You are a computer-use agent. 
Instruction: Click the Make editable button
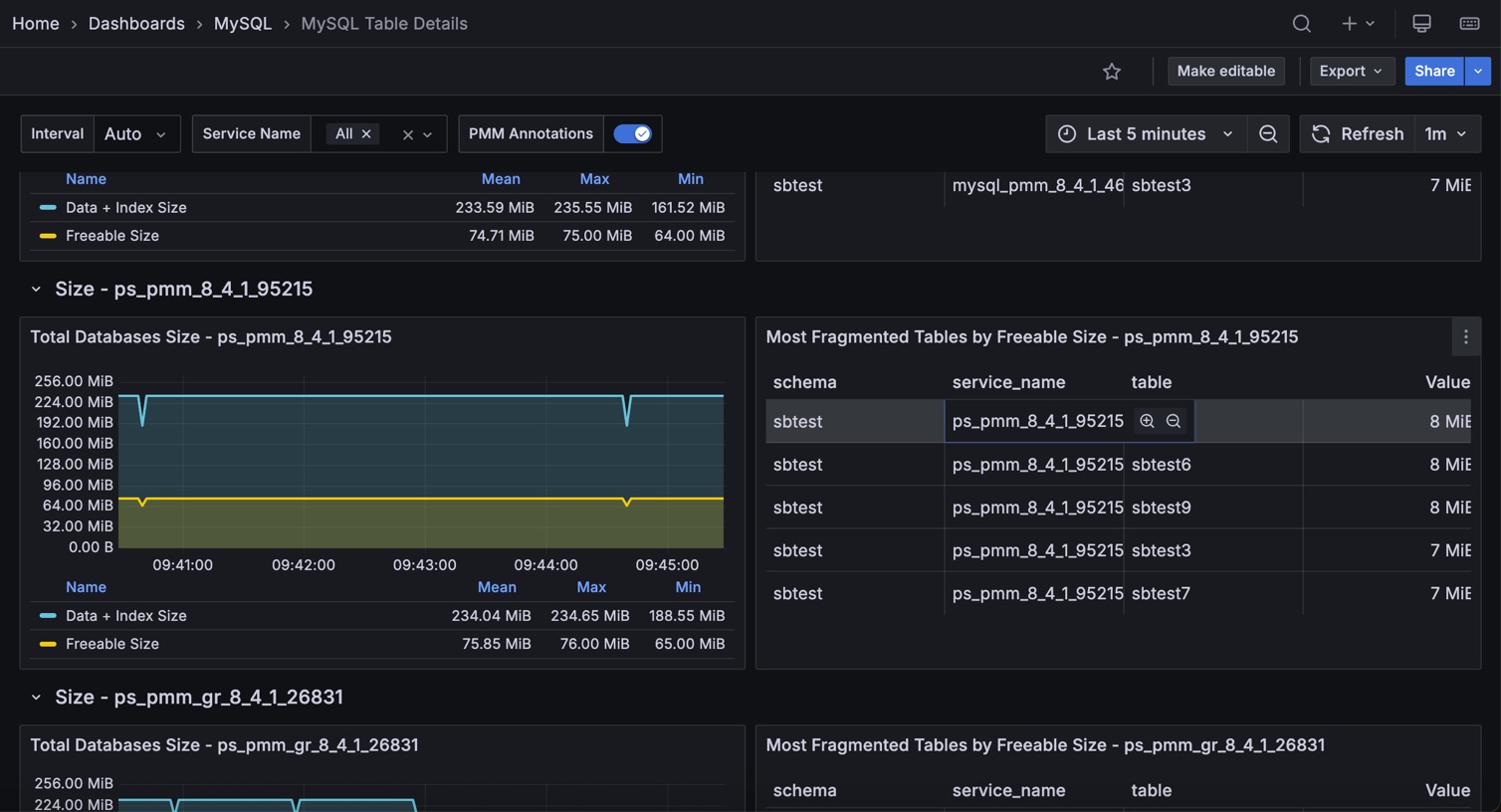tap(1225, 72)
